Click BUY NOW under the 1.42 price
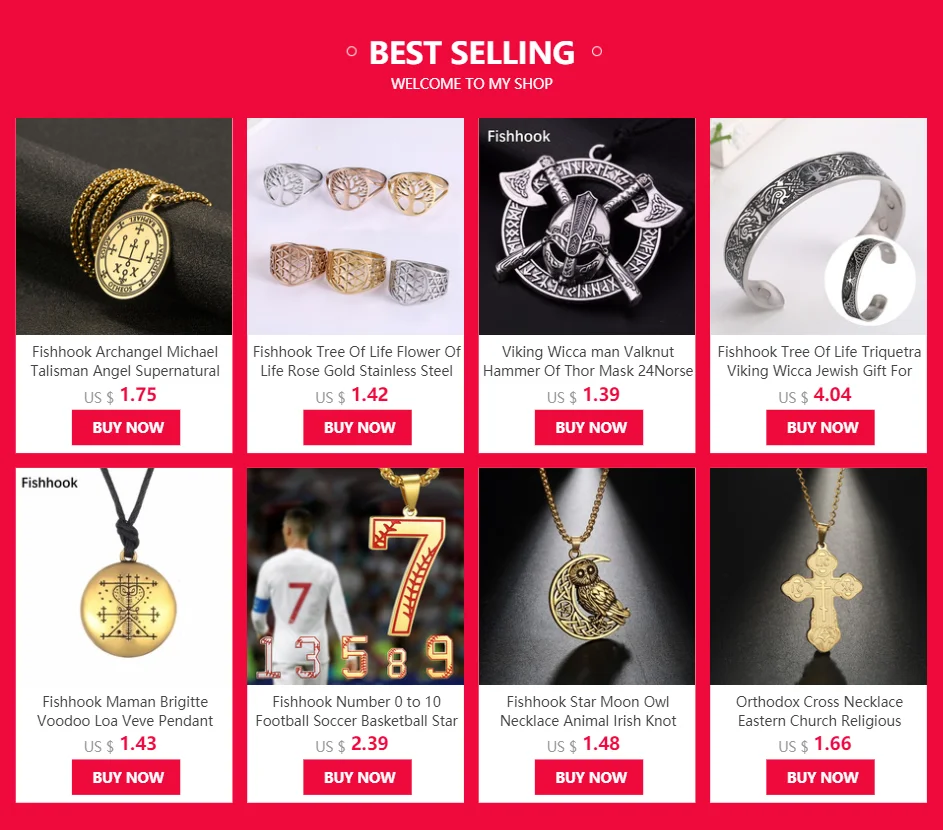The width and height of the screenshot is (943, 830). (357, 428)
